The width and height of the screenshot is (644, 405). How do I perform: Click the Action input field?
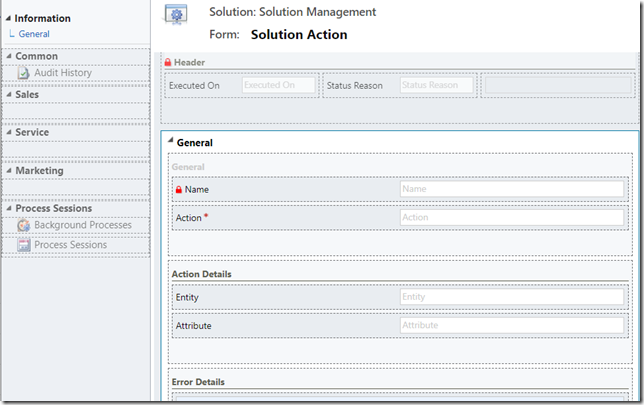point(512,217)
